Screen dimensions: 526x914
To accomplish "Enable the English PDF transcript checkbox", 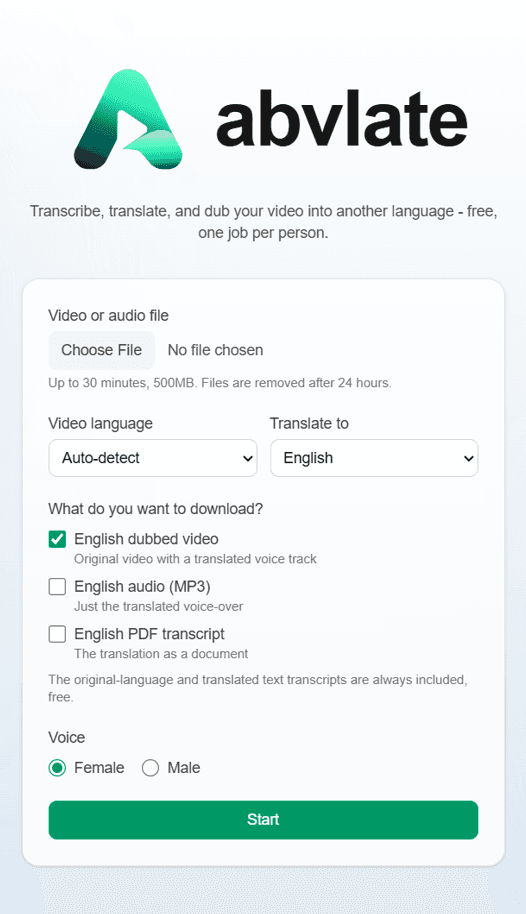I will 57,634.
